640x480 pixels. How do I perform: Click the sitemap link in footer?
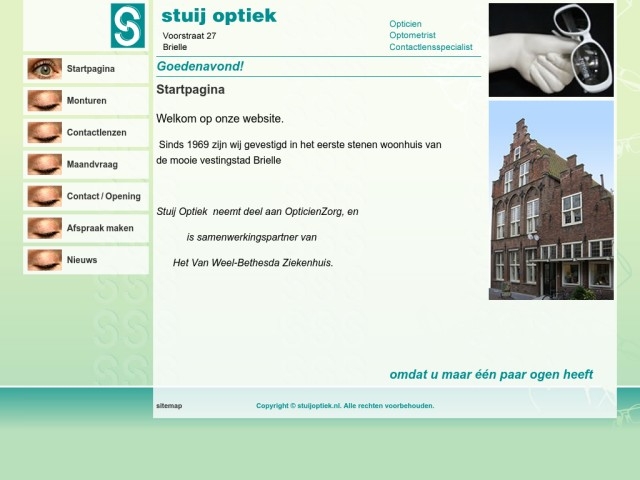169,406
